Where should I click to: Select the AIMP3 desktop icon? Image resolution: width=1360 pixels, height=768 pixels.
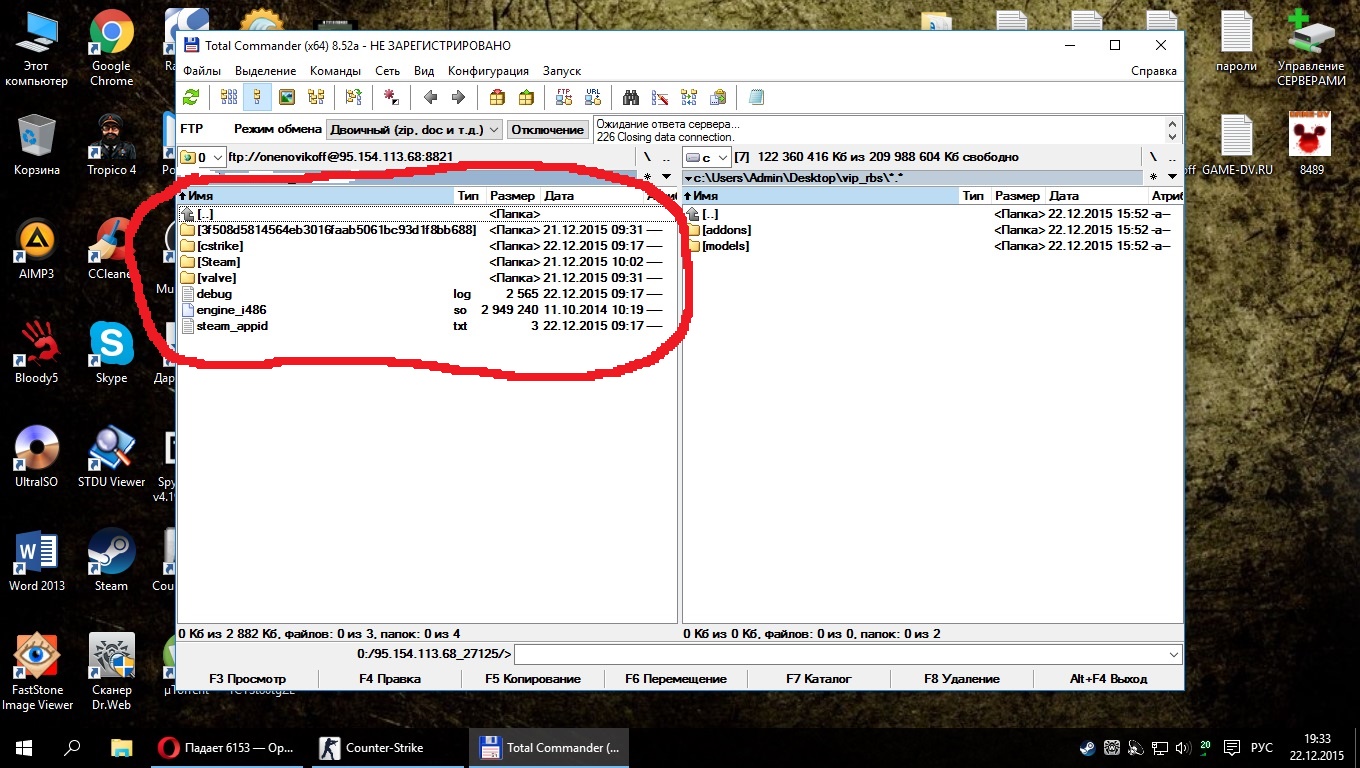pyautogui.click(x=36, y=249)
